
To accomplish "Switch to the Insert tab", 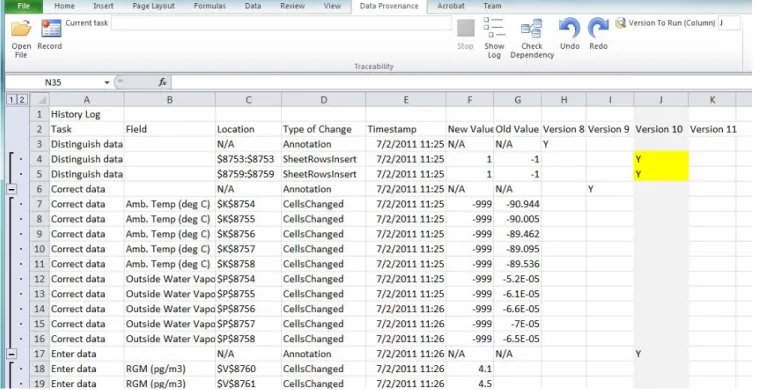I will [103, 6].
